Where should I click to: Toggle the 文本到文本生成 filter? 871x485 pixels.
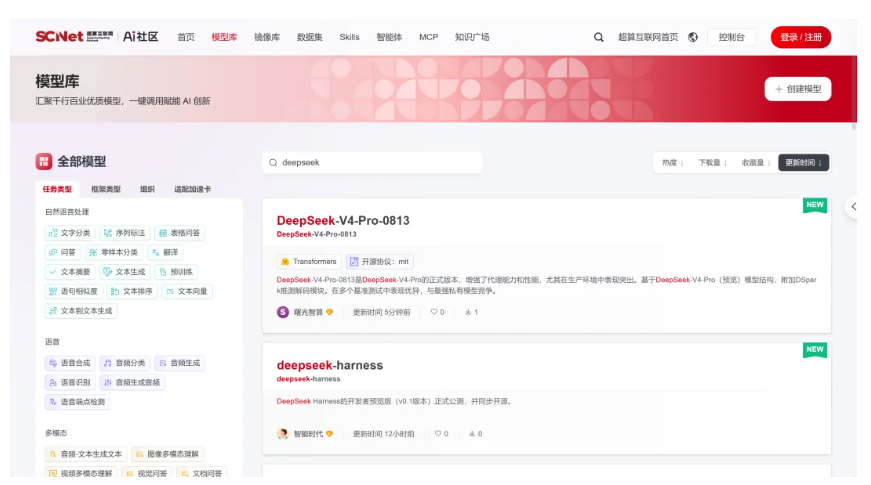[81, 311]
